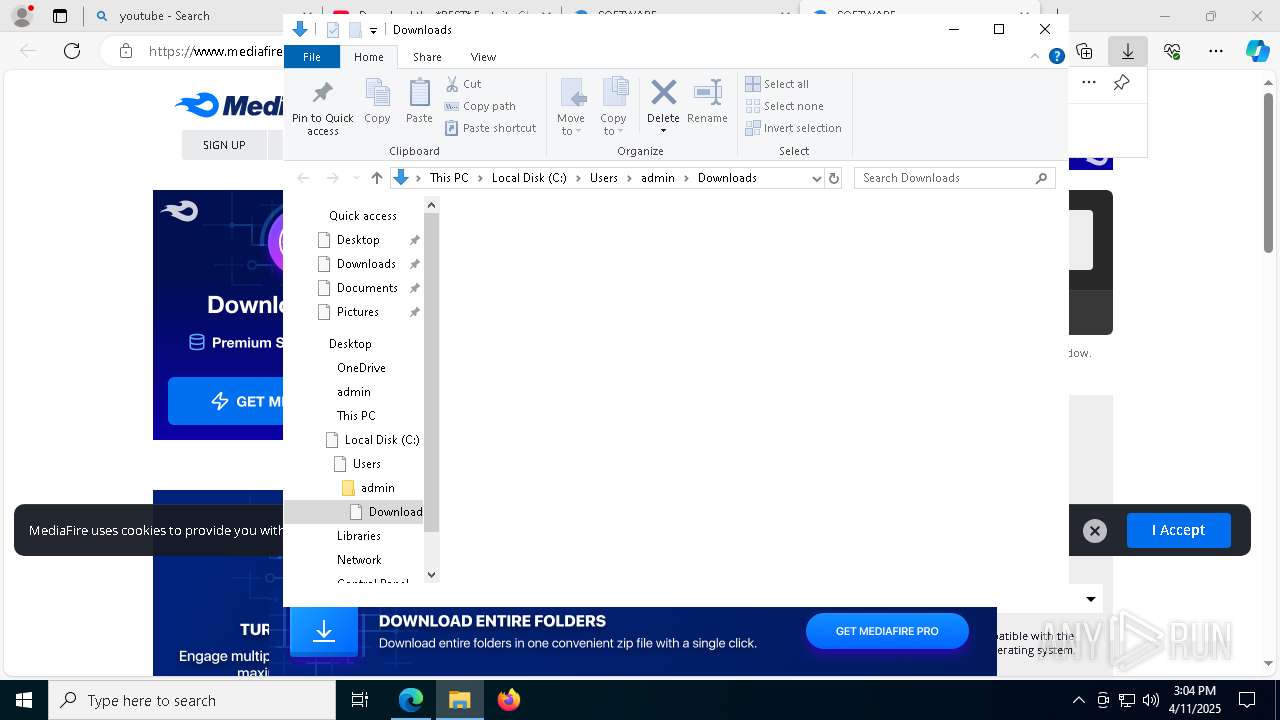Click the Cut scissors command

463,84
